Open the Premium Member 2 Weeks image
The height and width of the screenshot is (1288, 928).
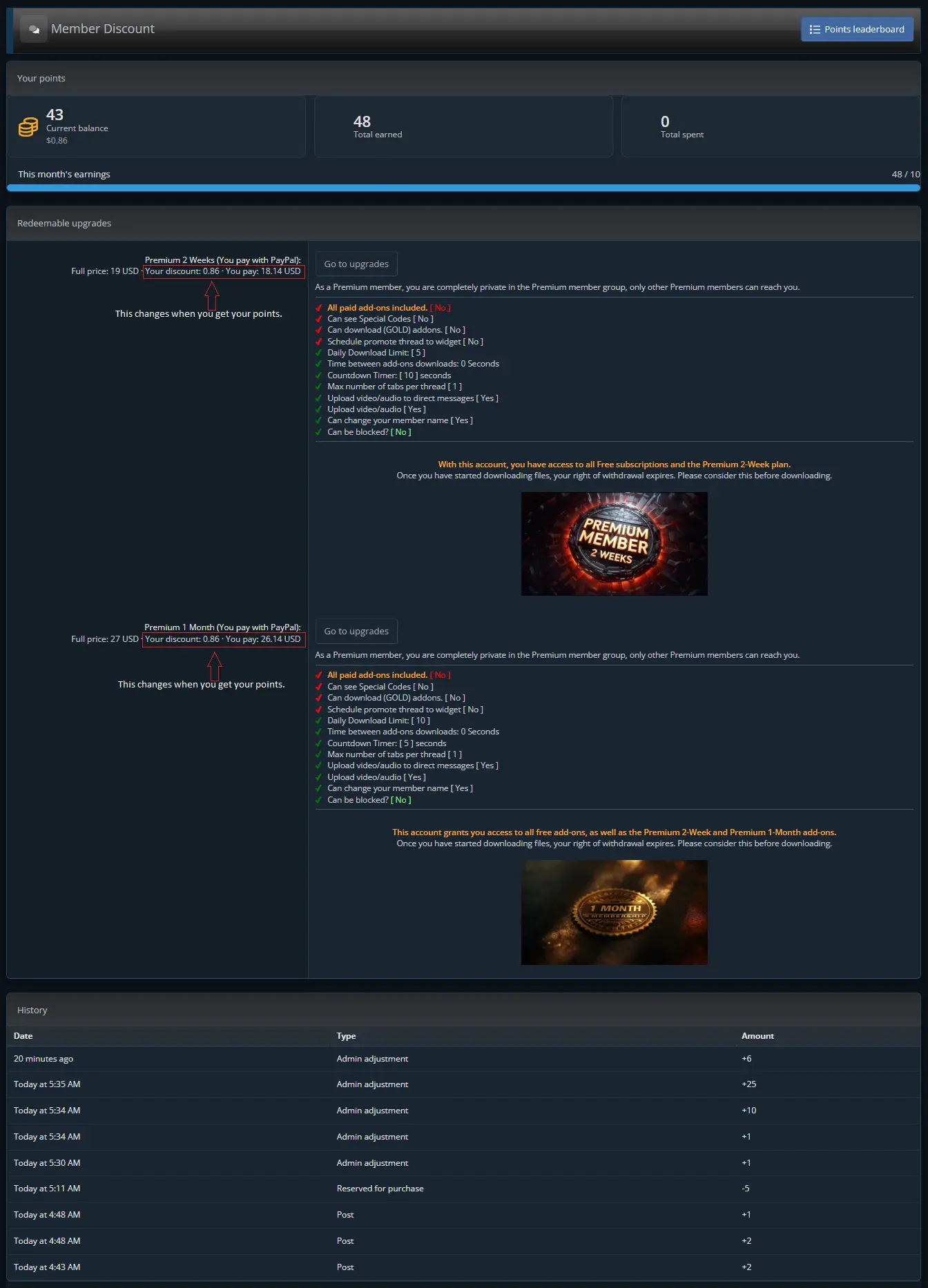click(x=614, y=543)
